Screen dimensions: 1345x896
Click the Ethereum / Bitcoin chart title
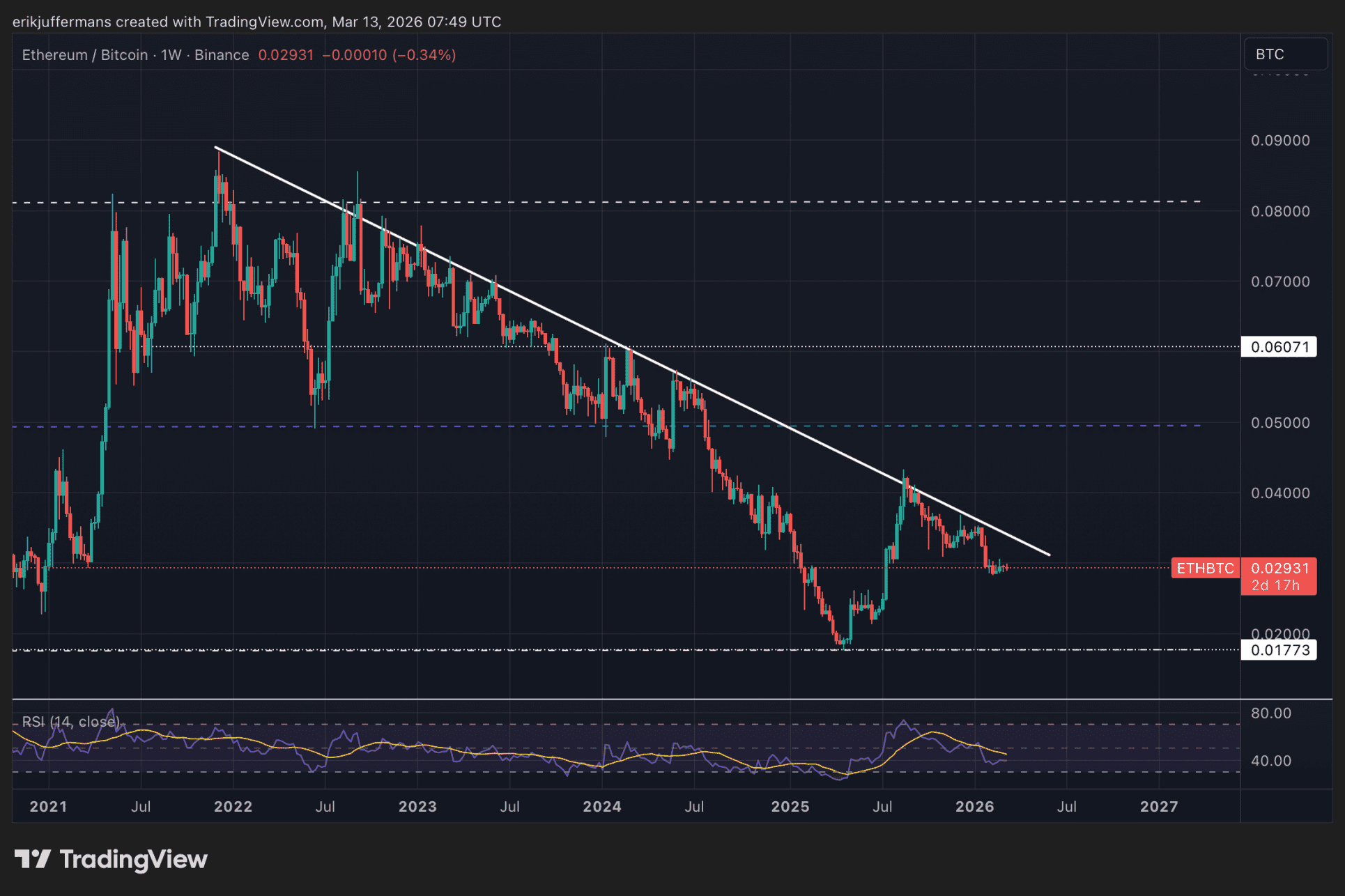(x=85, y=55)
